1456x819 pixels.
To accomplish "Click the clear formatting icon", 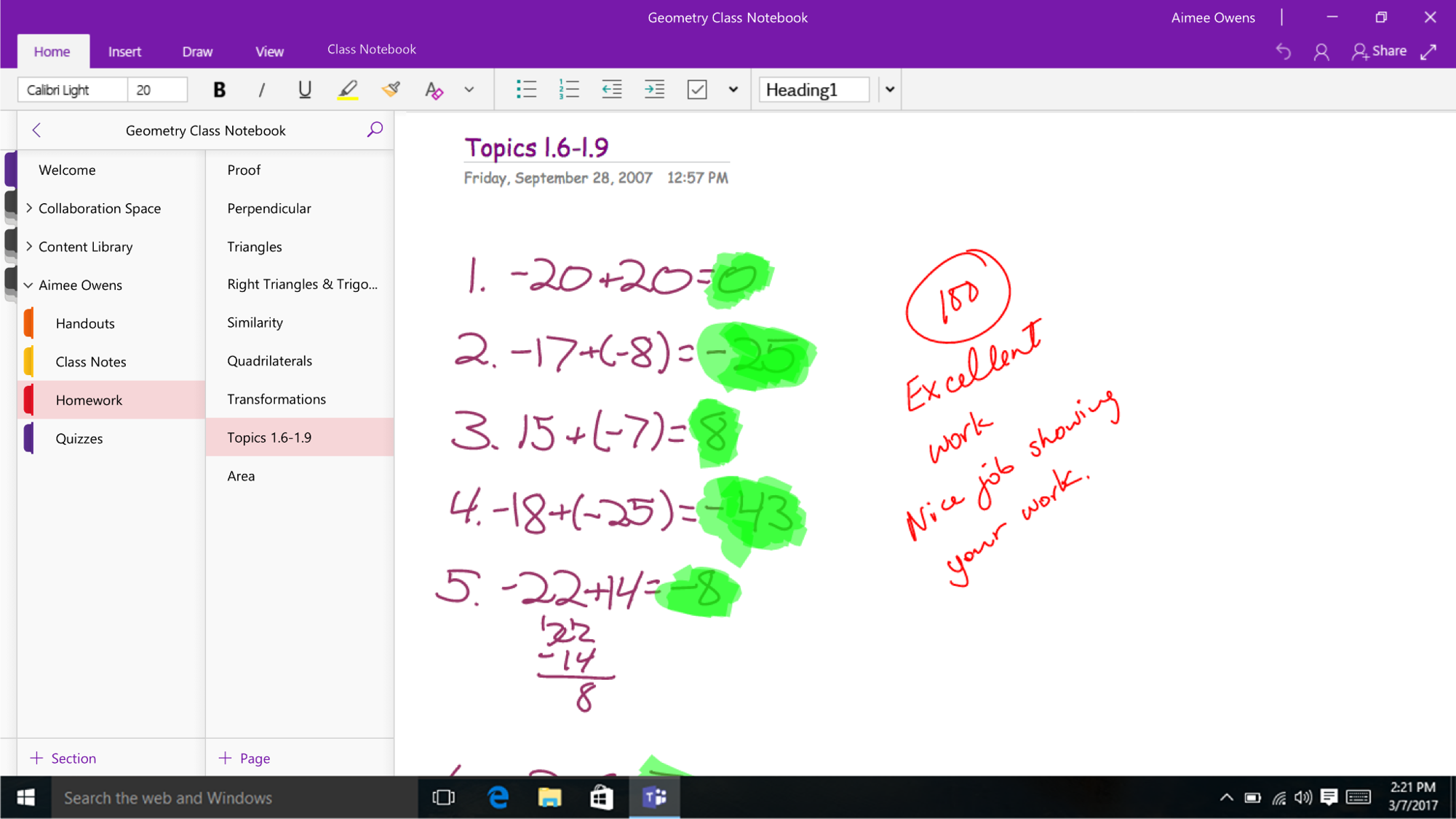I will coord(434,90).
